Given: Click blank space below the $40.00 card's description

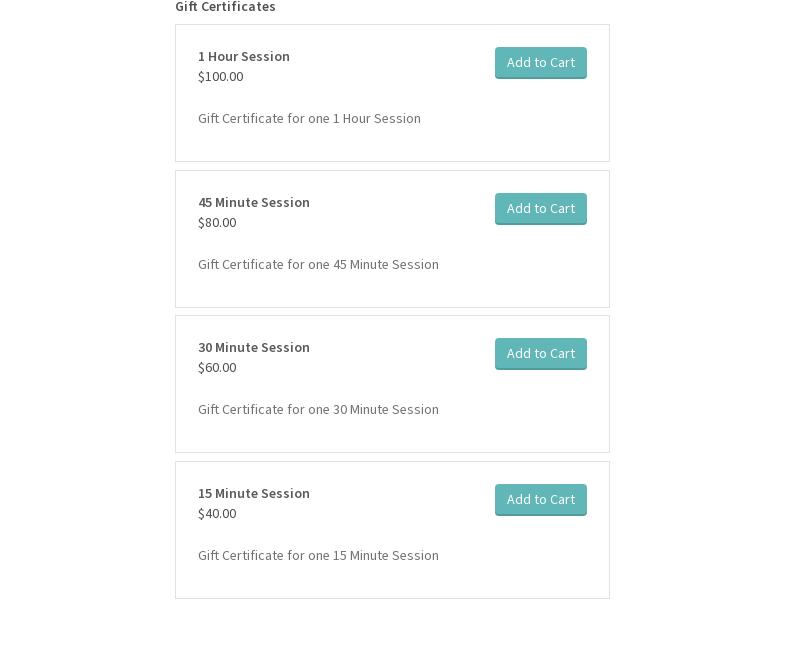Looking at the screenshot, I should pos(392,582).
